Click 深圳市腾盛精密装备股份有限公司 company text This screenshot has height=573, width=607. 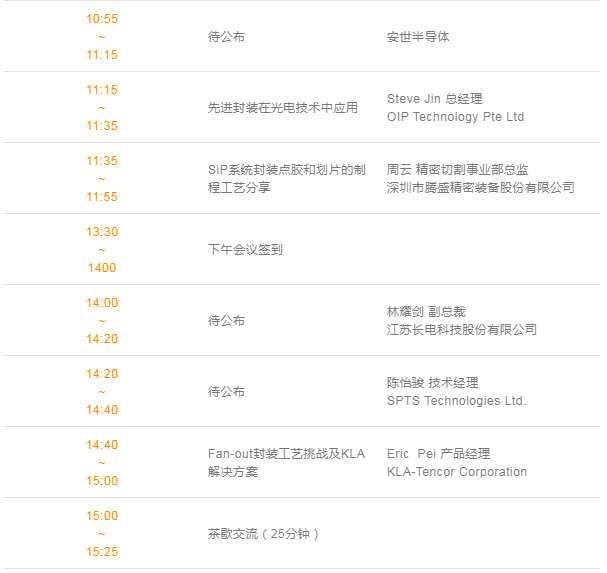click(480, 188)
